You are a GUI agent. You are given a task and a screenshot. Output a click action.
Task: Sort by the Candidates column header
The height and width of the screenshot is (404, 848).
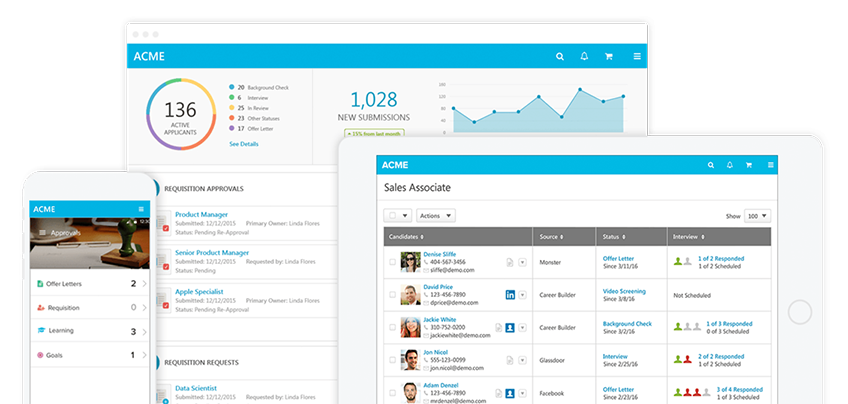click(458, 237)
